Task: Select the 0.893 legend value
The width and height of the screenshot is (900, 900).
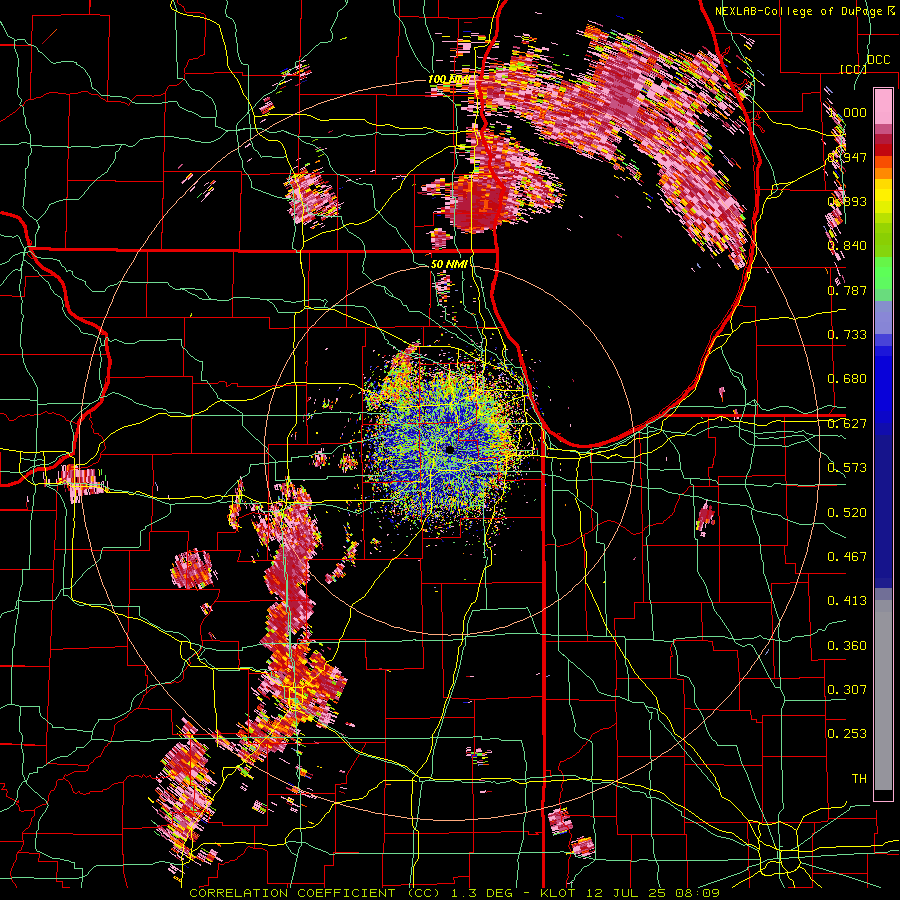Action: click(x=847, y=201)
